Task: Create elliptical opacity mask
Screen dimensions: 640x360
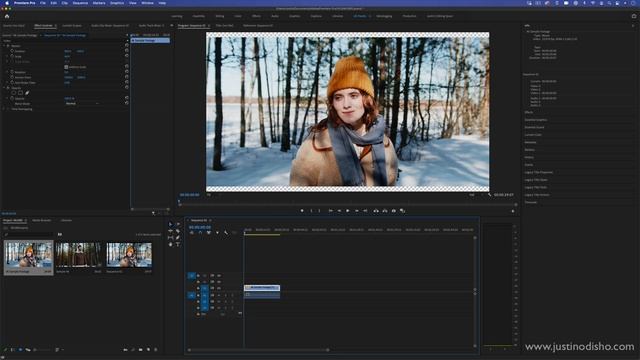Action: [14, 93]
